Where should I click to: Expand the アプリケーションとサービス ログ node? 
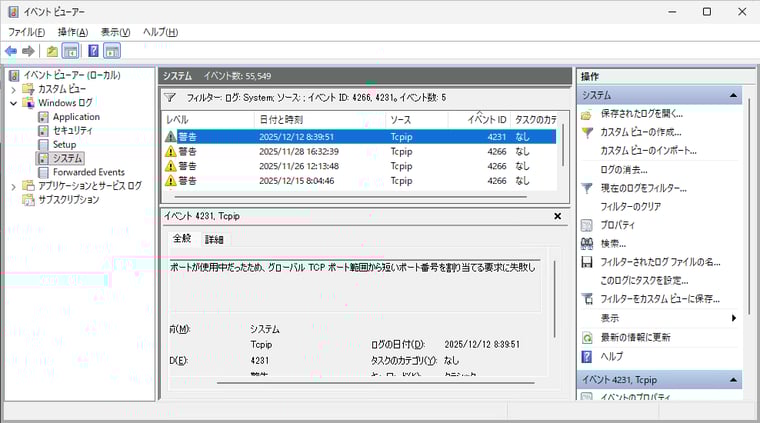(14, 186)
